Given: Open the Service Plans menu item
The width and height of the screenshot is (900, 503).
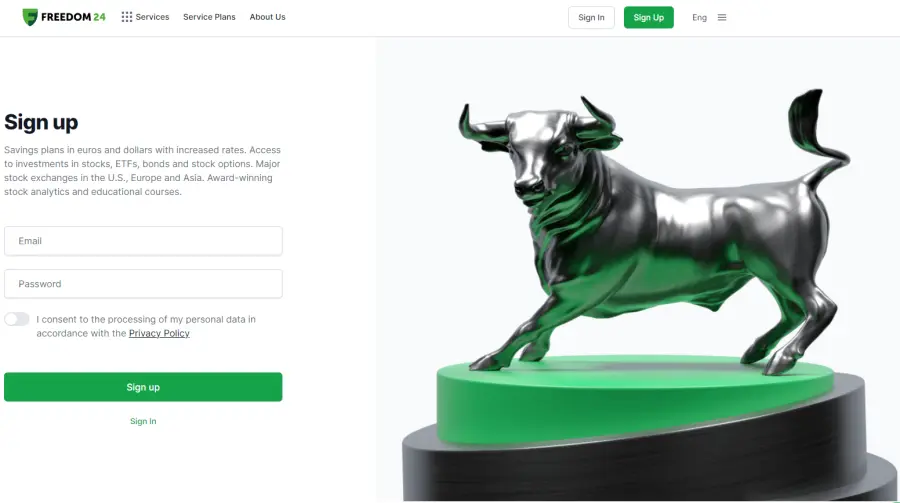Looking at the screenshot, I should (209, 17).
